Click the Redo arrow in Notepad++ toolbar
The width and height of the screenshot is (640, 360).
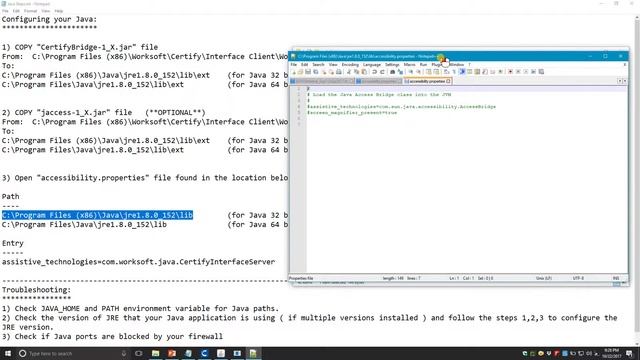pos(382,72)
